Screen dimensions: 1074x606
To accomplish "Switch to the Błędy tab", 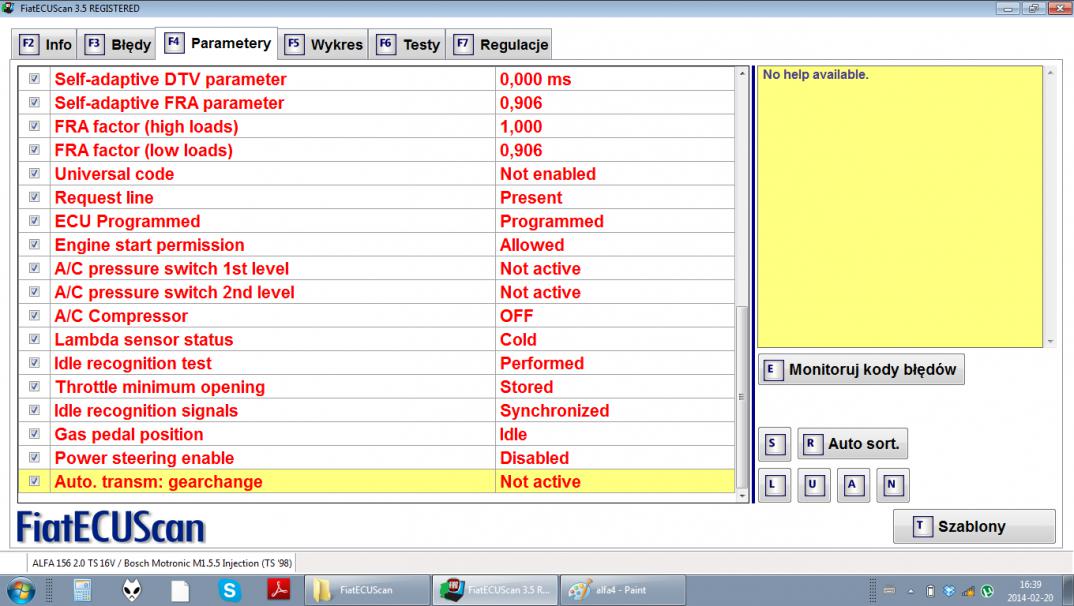I will pos(117,45).
